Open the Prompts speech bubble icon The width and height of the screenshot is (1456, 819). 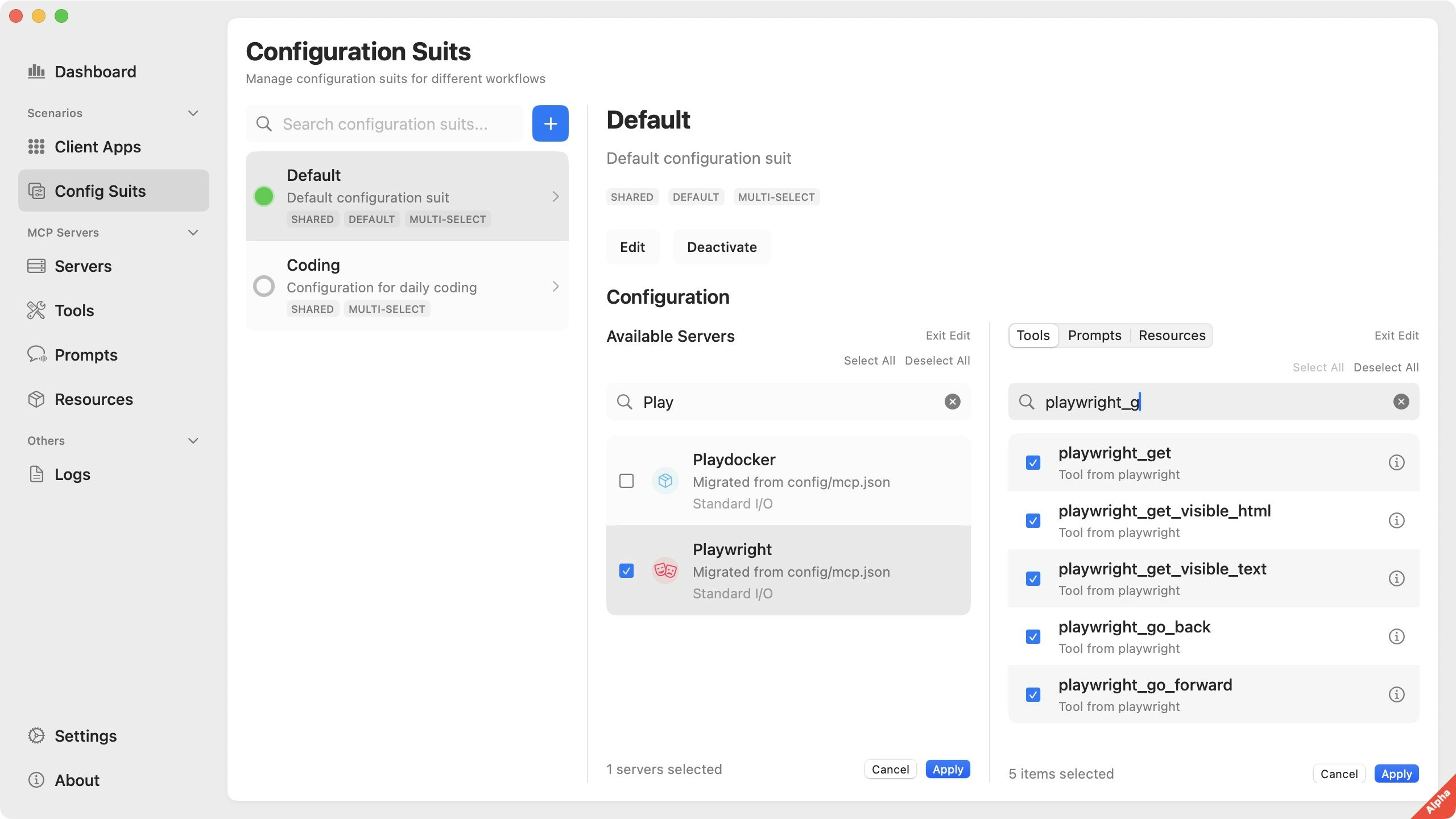(x=36, y=354)
